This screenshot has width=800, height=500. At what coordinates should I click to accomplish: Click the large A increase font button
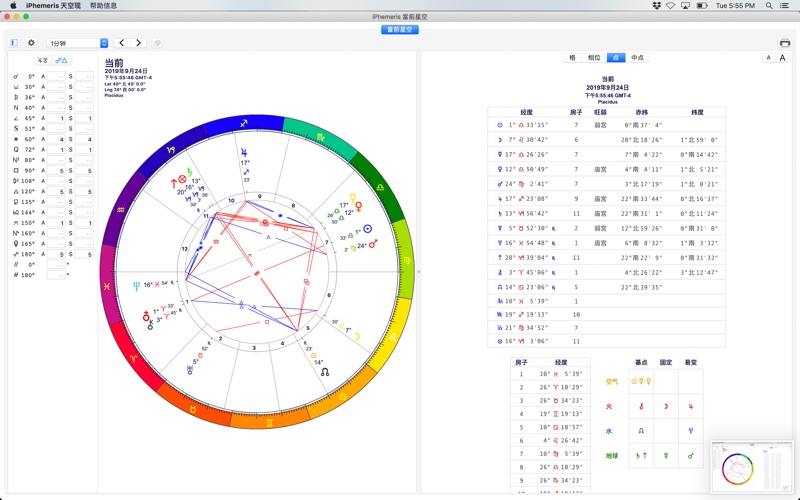click(x=782, y=58)
